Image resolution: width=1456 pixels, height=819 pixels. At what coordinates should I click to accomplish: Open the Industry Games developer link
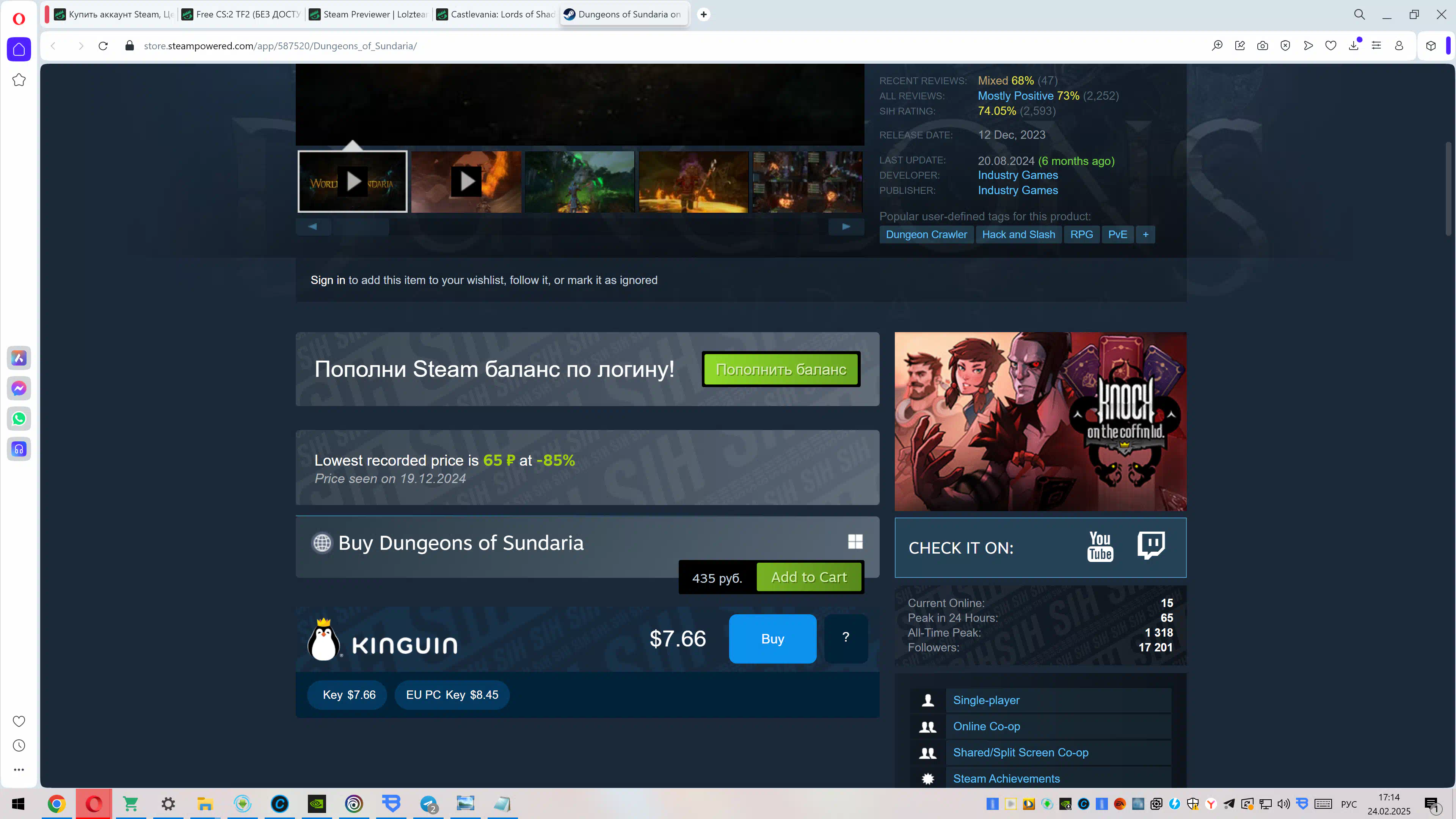[1018, 175]
